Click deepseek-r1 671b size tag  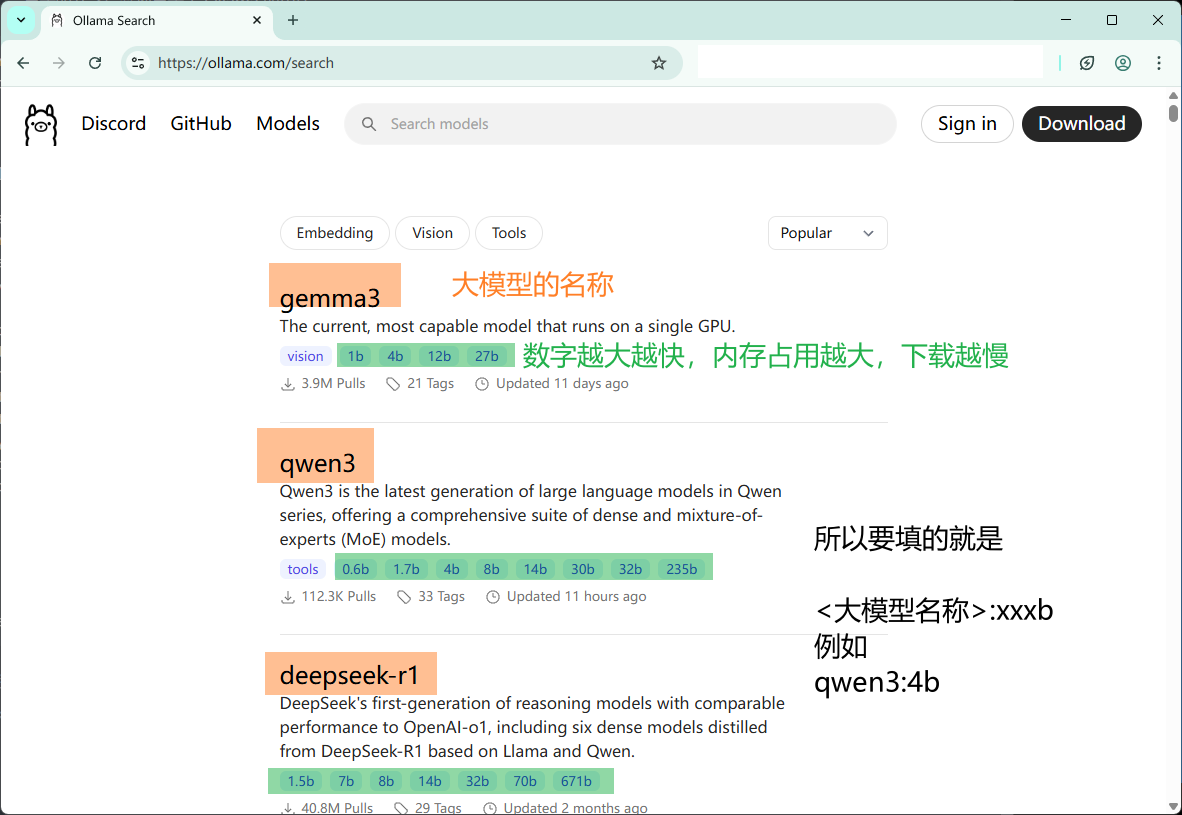tap(576, 781)
